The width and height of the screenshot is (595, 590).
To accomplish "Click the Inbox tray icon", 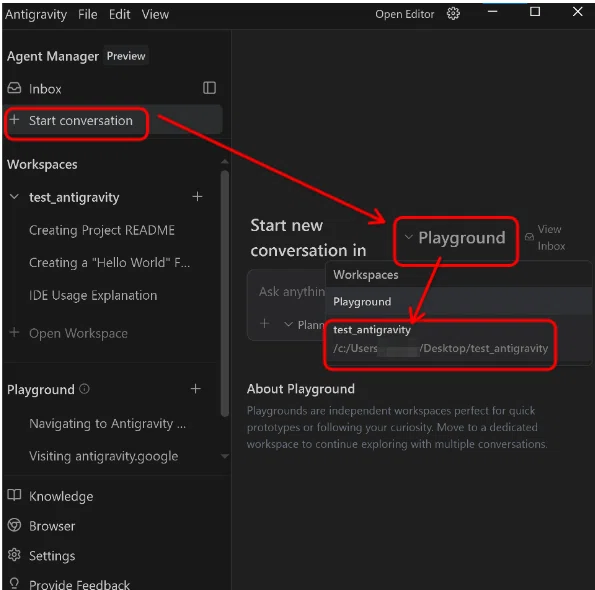I will (x=14, y=88).
